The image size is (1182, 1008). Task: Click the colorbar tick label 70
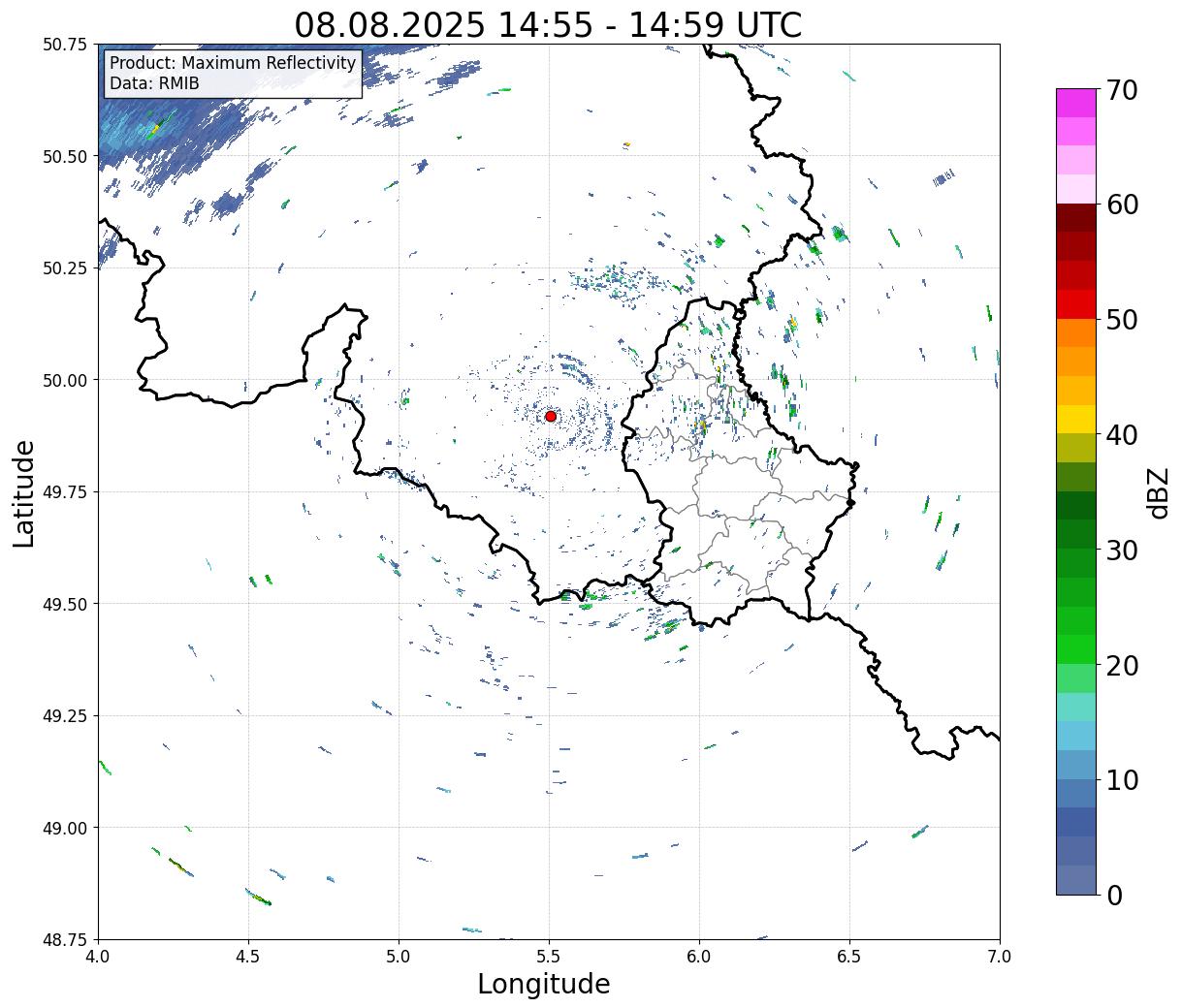coord(1121,90)
